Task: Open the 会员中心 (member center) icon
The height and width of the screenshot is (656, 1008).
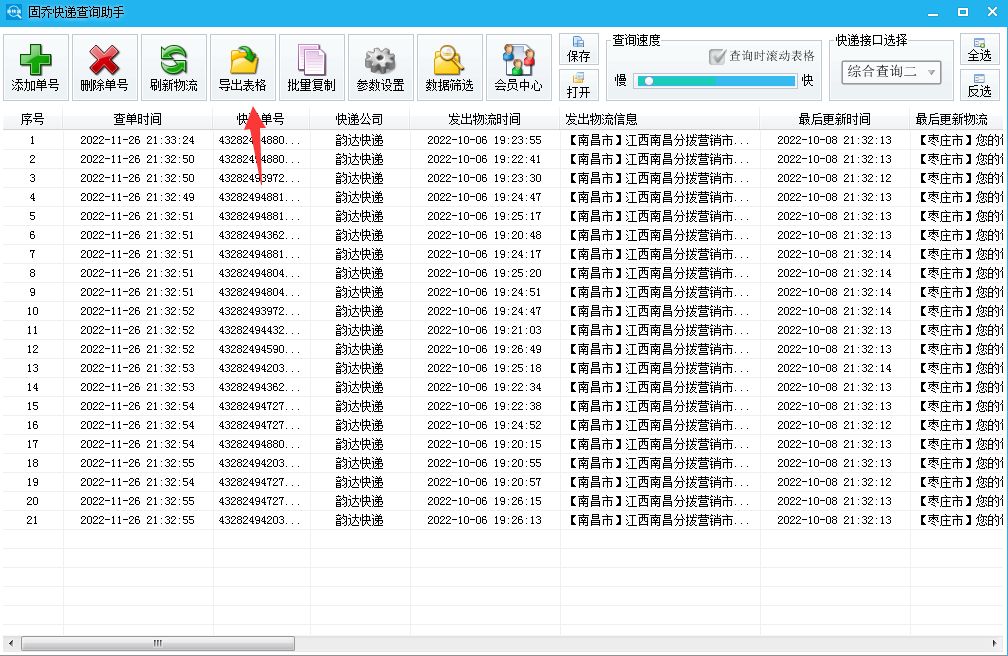Action: (x=517, y=66)
